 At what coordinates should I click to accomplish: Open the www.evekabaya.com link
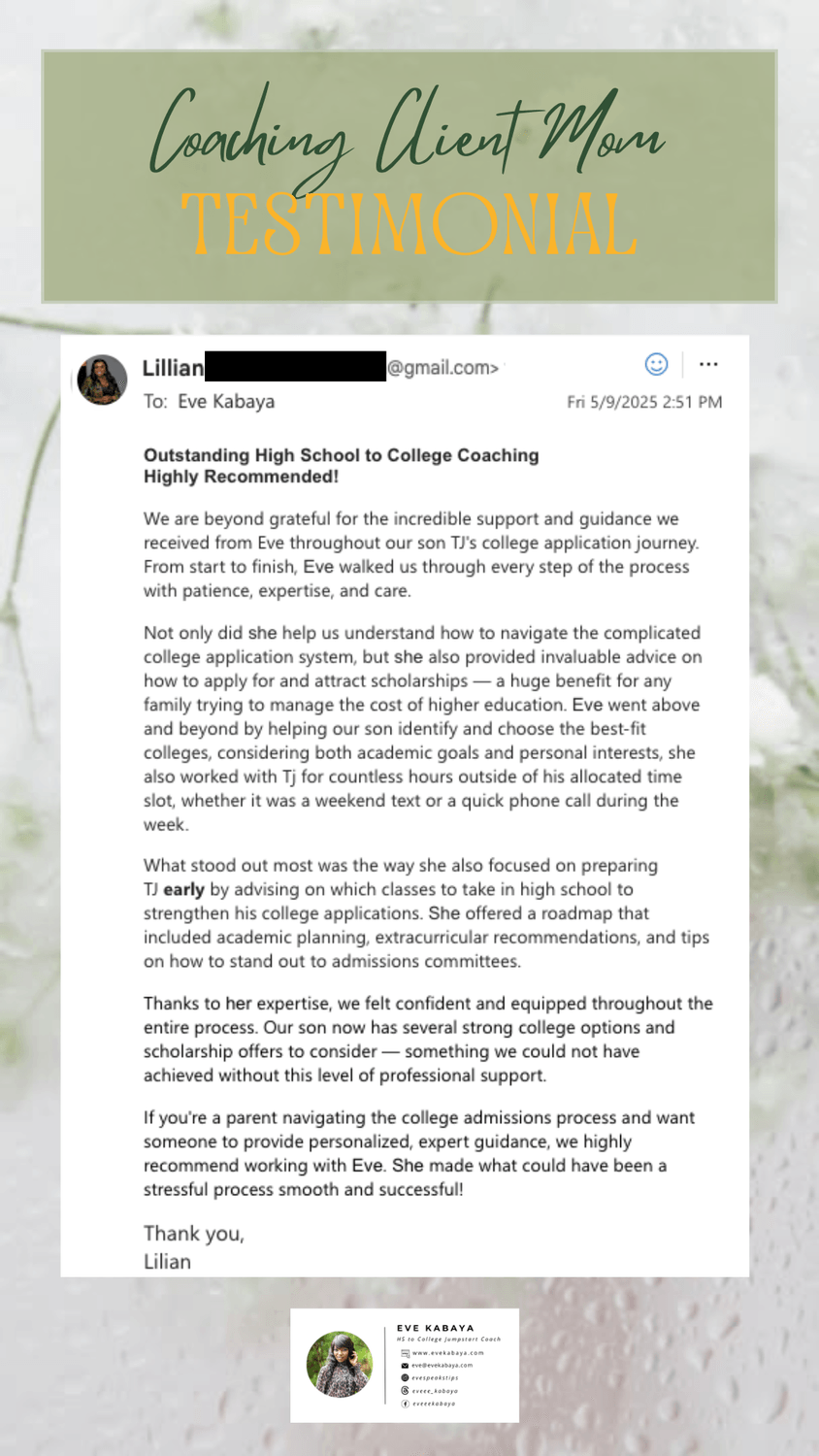447,1352
